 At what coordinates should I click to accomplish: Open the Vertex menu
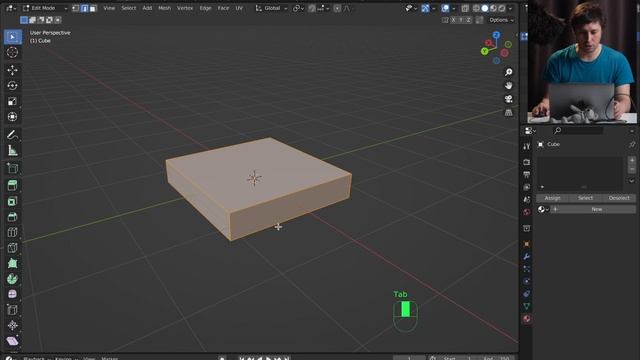(185, 8)
